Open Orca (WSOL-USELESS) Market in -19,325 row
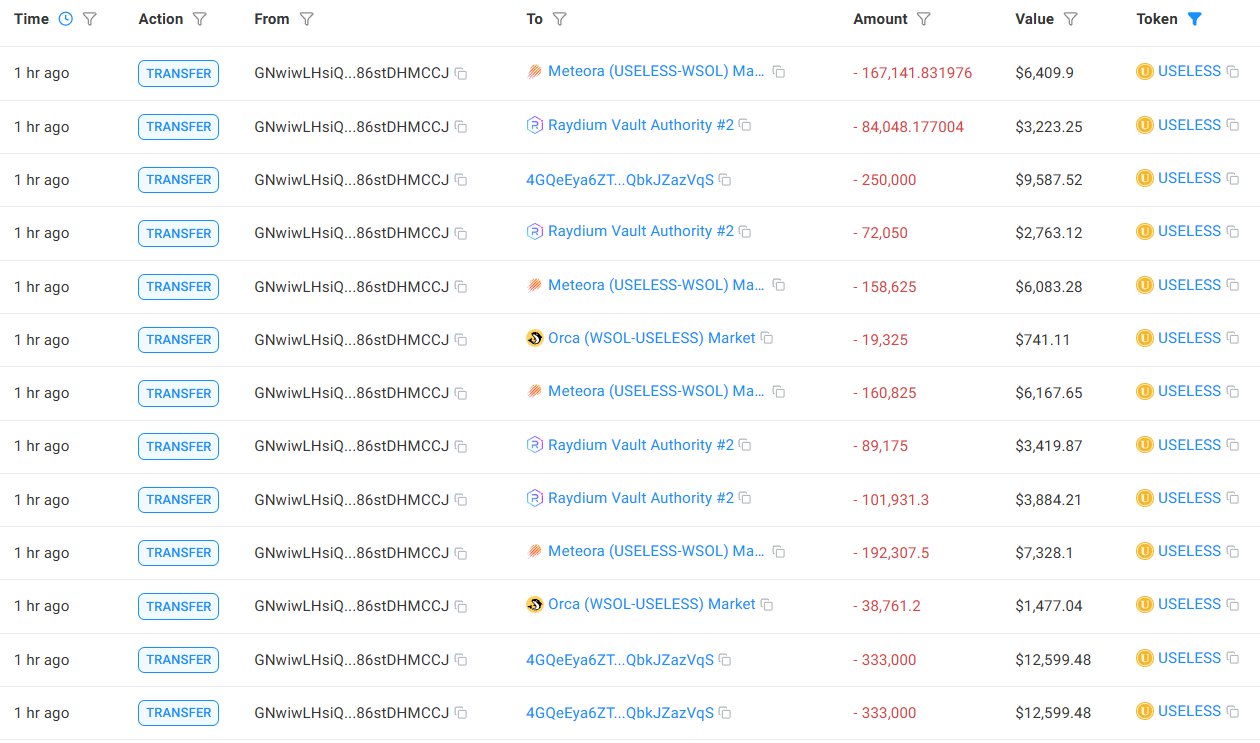 [x=652, y=338]
